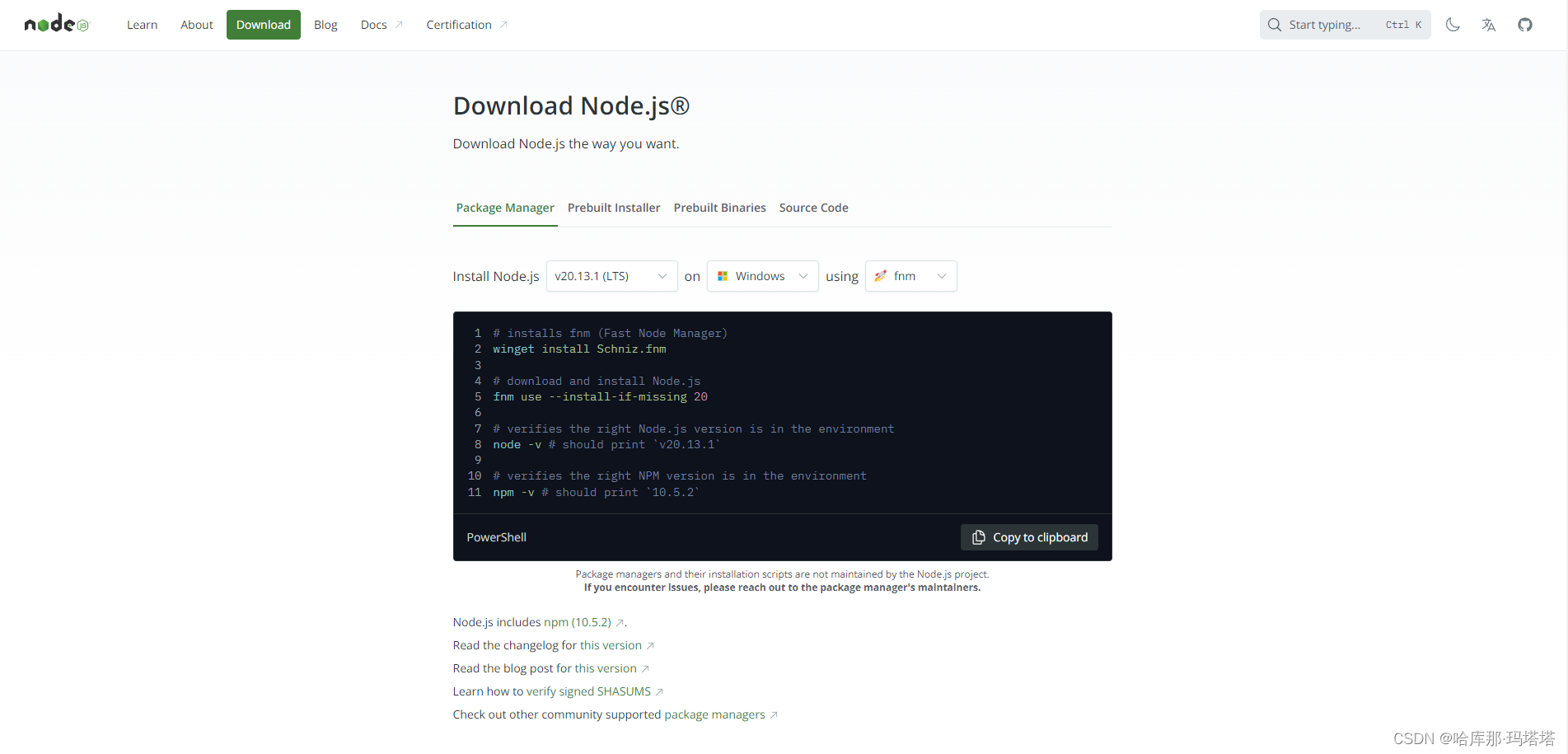Click the search magnifier icon
This screenshot has width=1568, height=754.
(1274, 25)
